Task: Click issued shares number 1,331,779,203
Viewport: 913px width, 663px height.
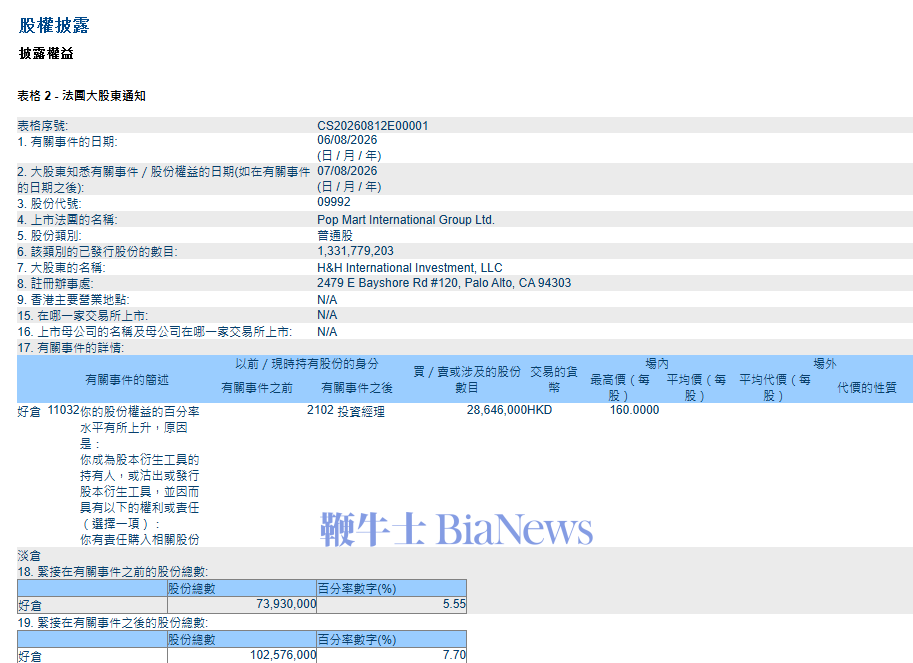Action: pyautogui.click(x=355, y=251)
